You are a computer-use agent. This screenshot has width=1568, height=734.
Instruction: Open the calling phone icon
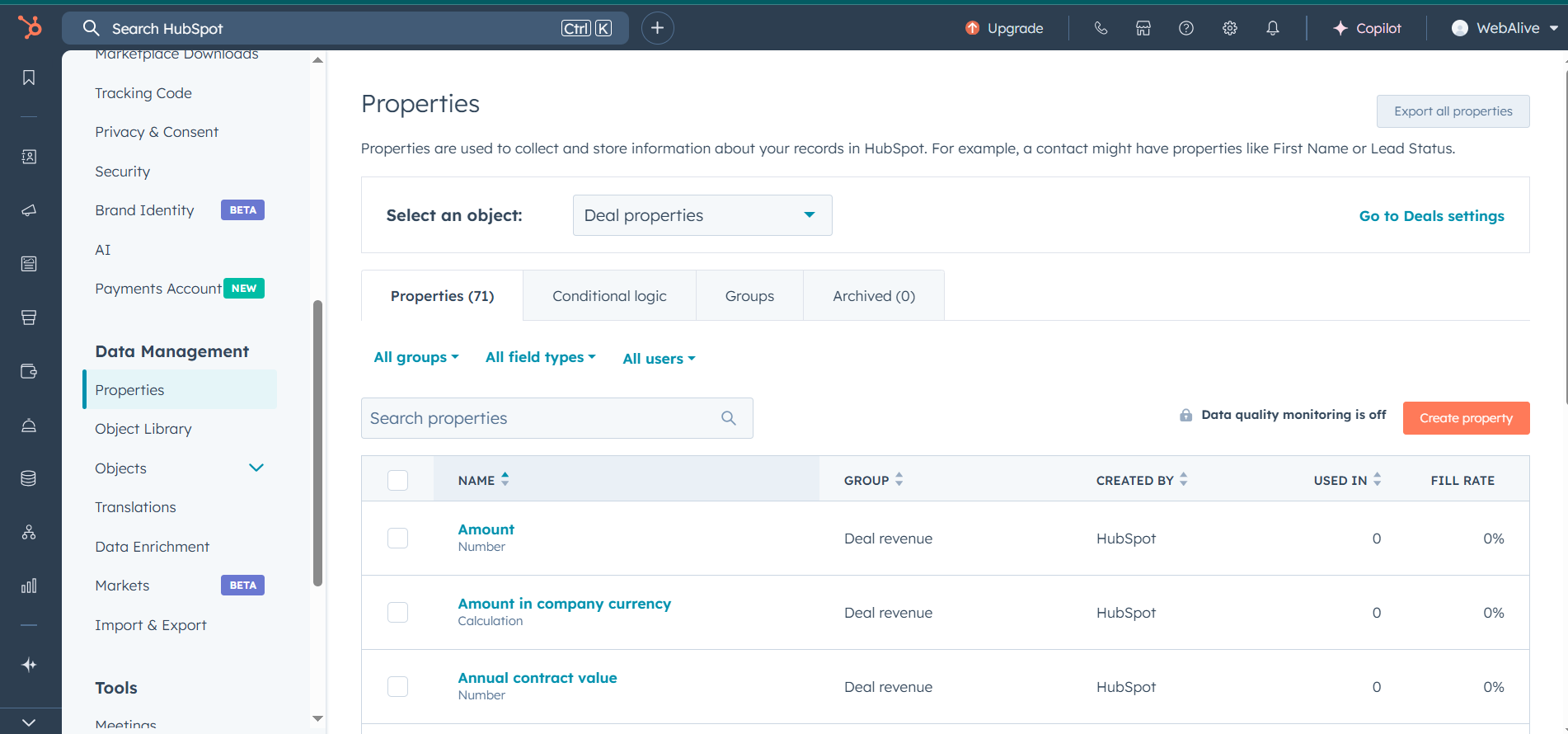pyautogui.click(x=1101, y=28)
